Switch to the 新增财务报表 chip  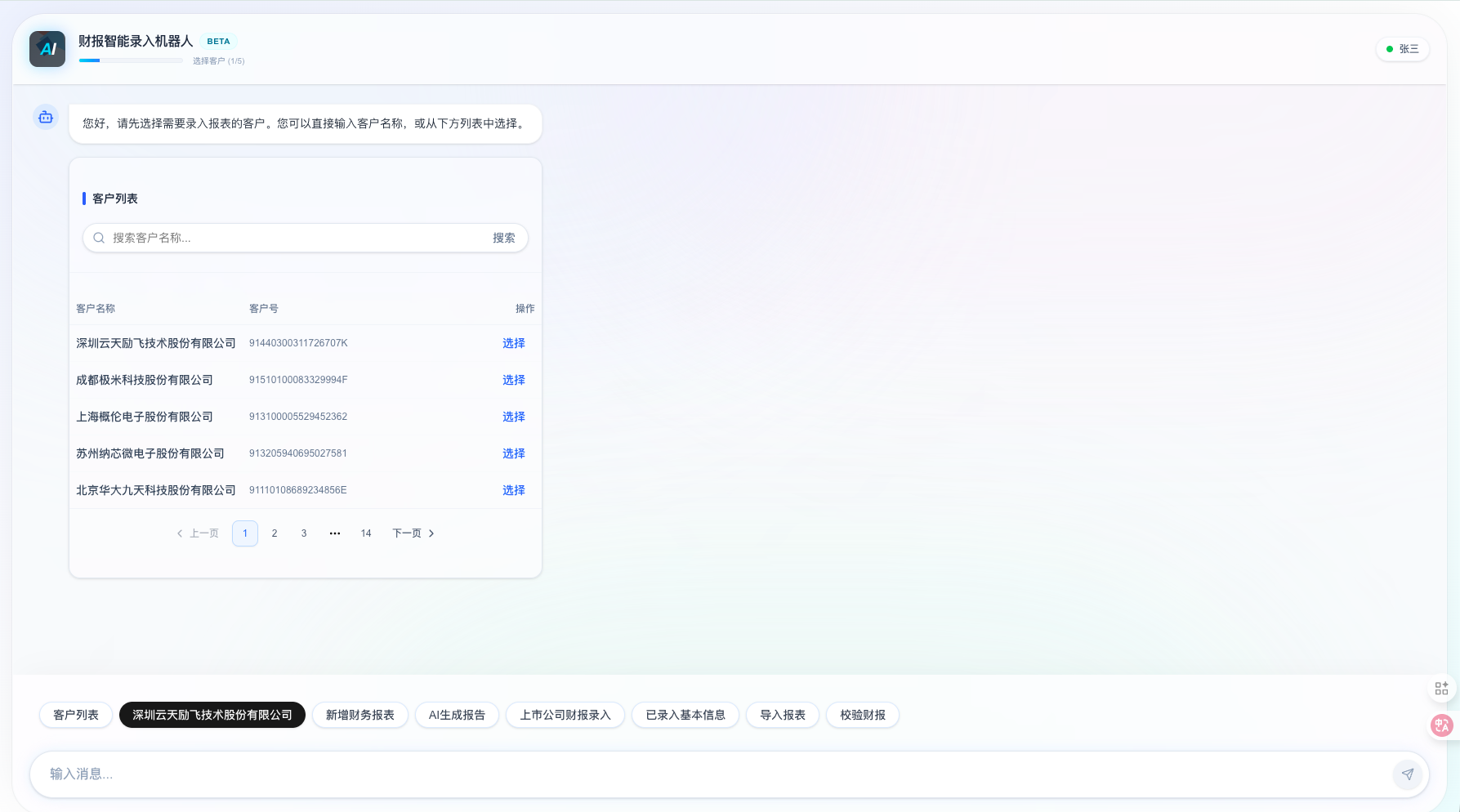(359, 715)
